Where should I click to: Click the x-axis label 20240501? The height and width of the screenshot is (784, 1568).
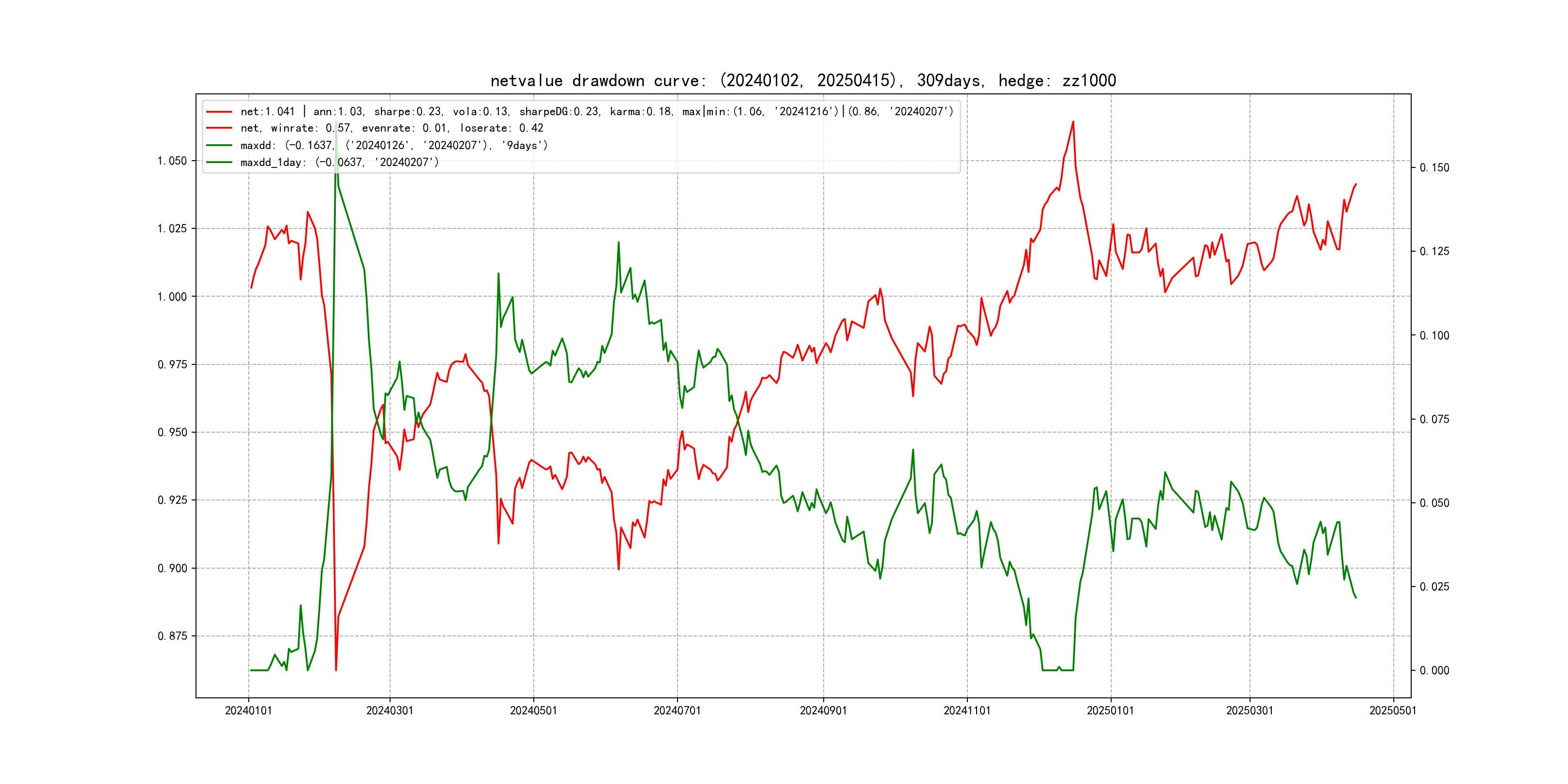pyautogui.click(x=533, y=710)
